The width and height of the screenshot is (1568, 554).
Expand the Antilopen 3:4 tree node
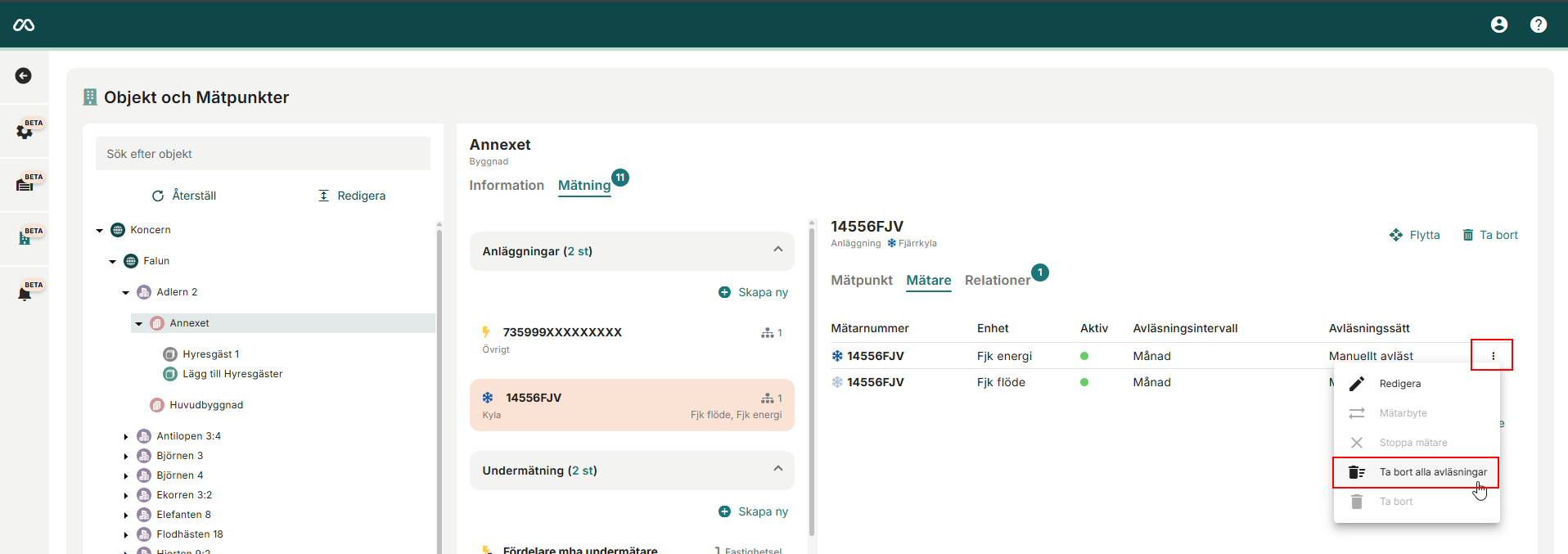[126, 437]
